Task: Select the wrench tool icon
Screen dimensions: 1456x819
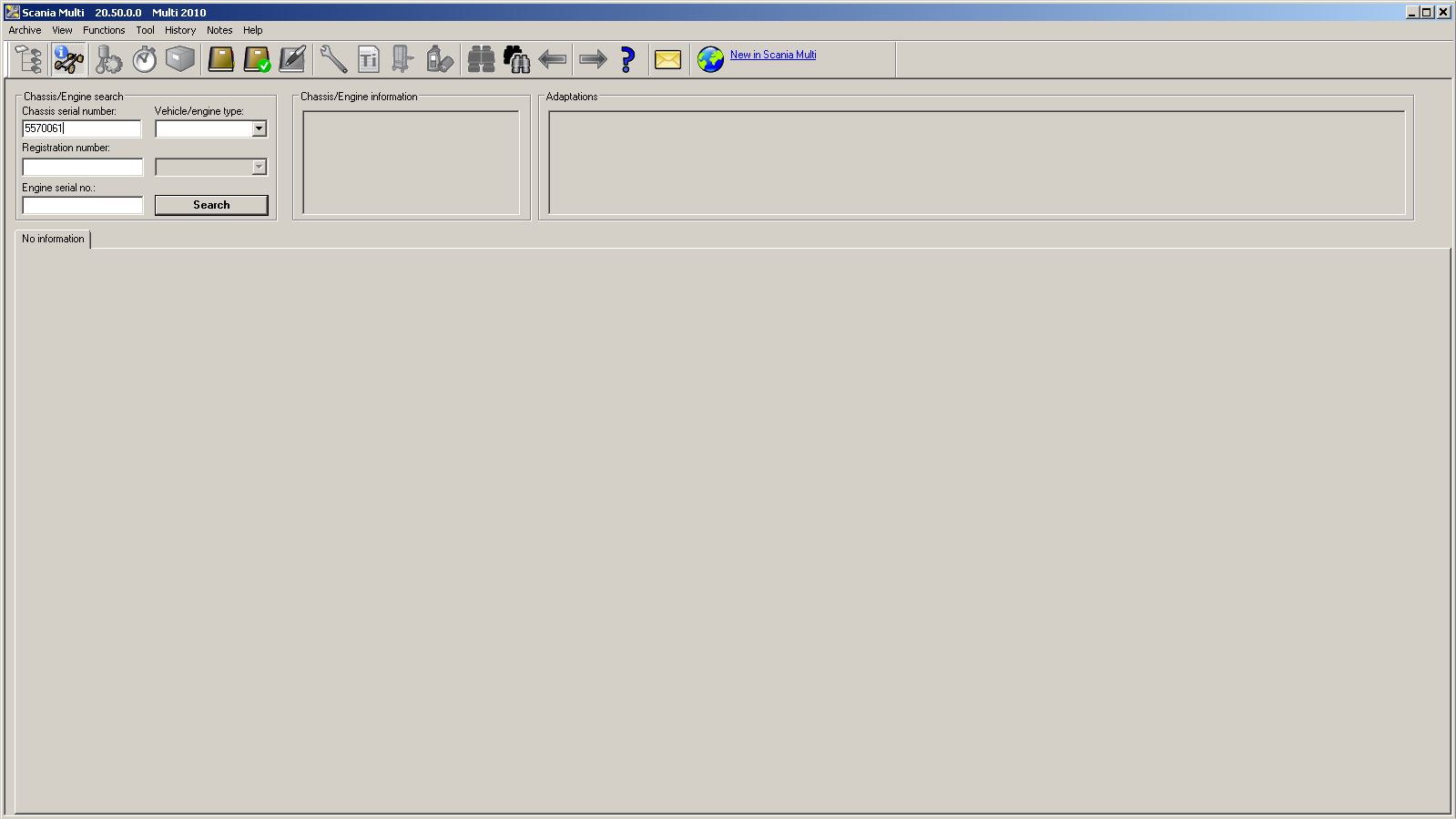Action: coord(333,59)
